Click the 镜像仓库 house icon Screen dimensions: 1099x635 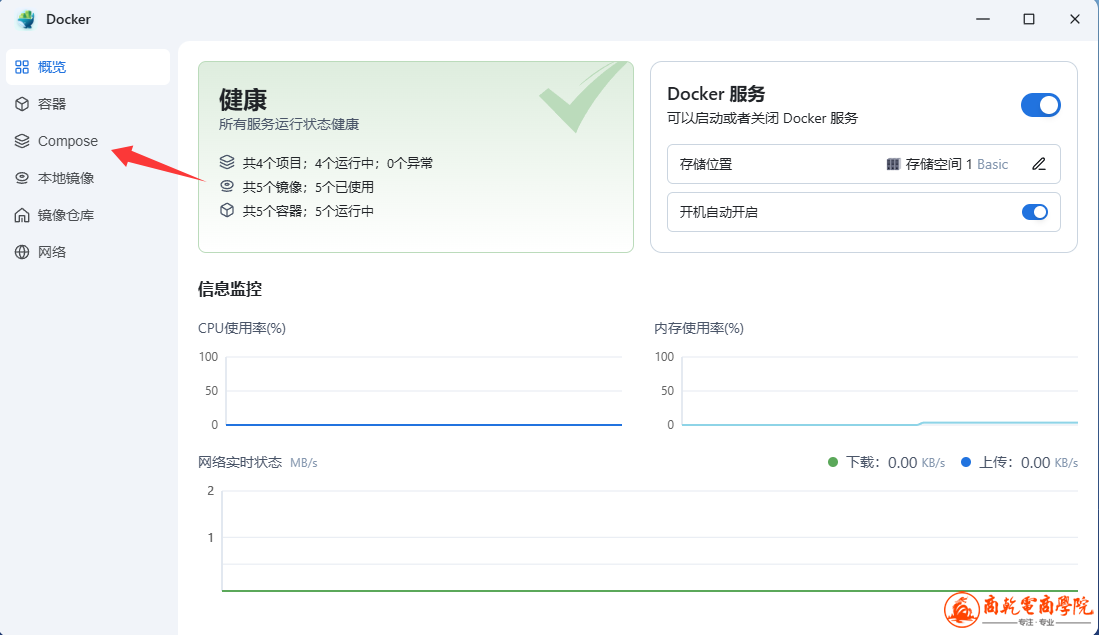[x=22, y=215]
